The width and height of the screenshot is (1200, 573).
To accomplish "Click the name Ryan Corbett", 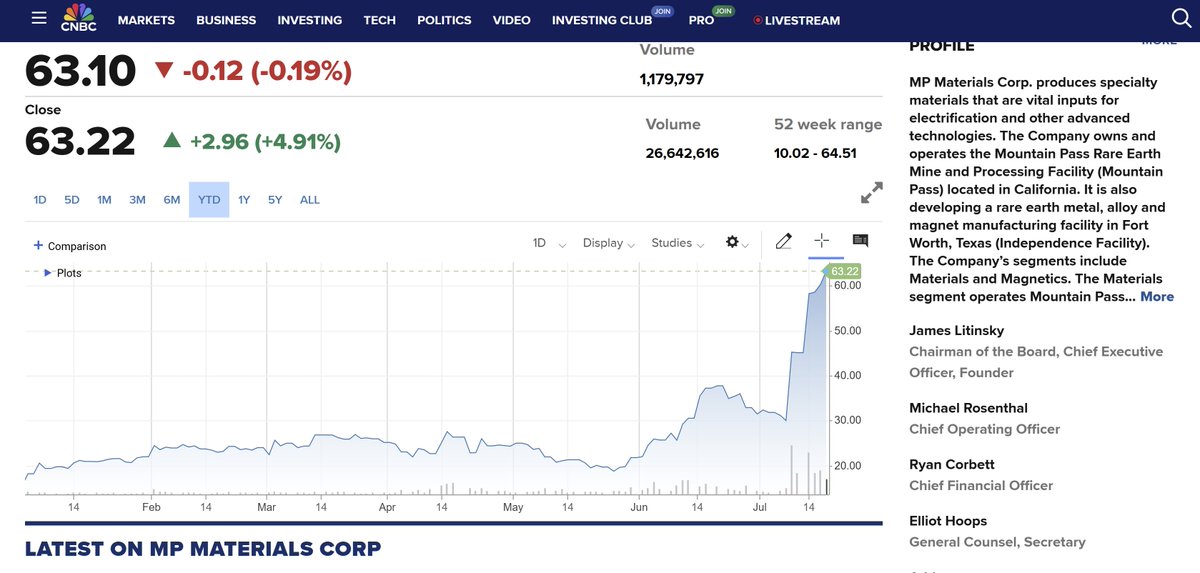I will click(x=952, y=464).
